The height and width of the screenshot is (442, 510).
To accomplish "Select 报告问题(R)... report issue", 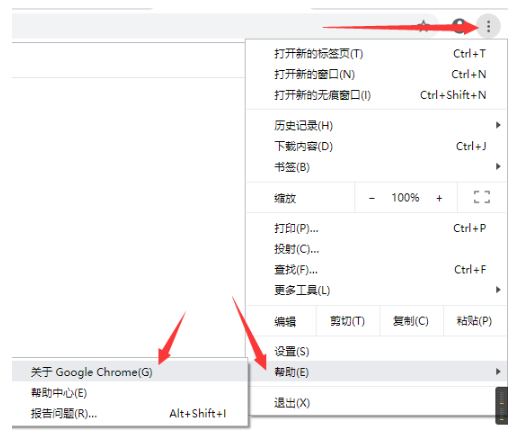I will (130, 413).
